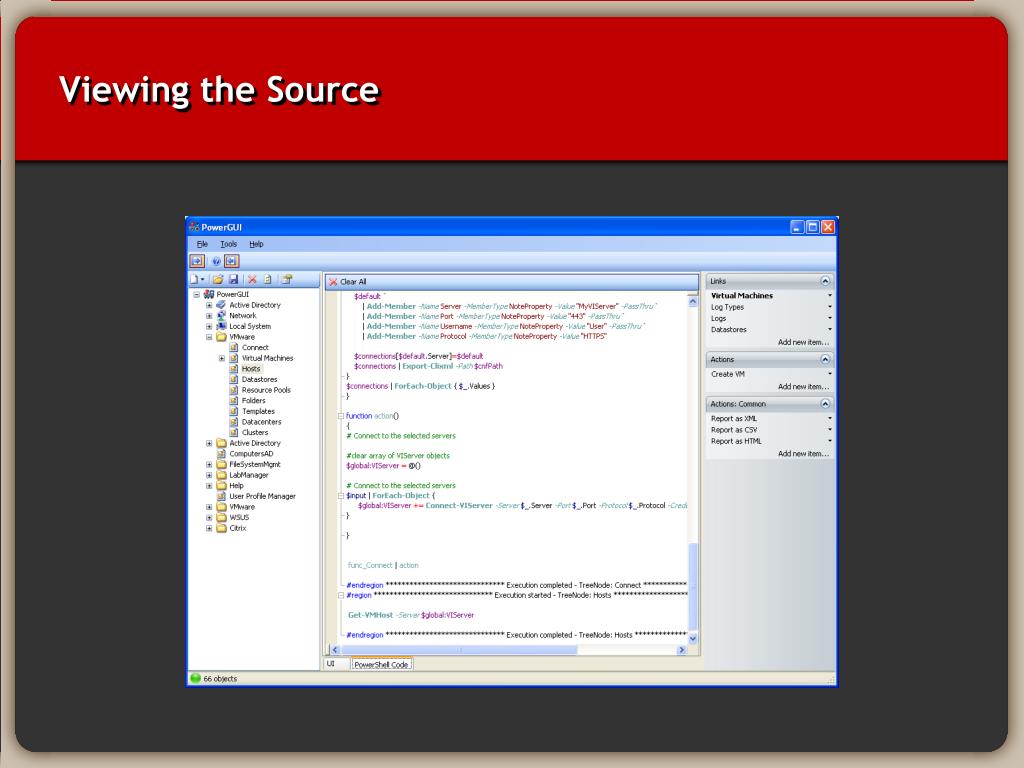The image size is (1024, 768).
Task: Click the code pane horizontal scrollbar thumb
Action: click(458, 650)
